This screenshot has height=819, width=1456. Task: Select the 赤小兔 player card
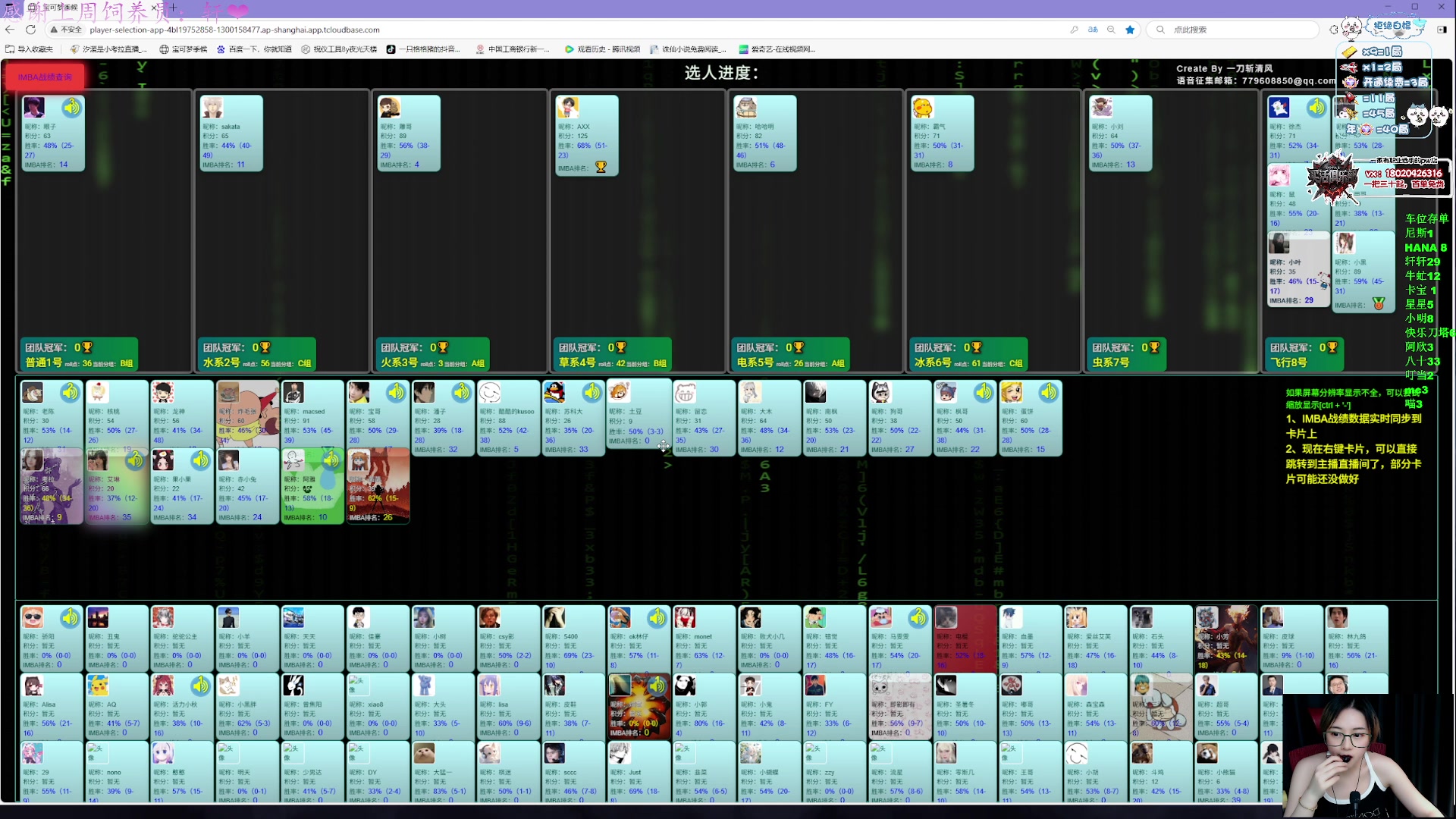pyautogui.click(x=247, y=486)
